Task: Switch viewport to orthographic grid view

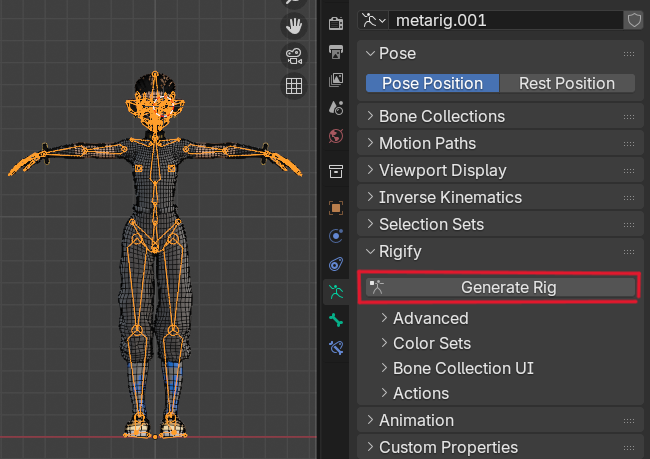Action: click(x=294, y=86)
